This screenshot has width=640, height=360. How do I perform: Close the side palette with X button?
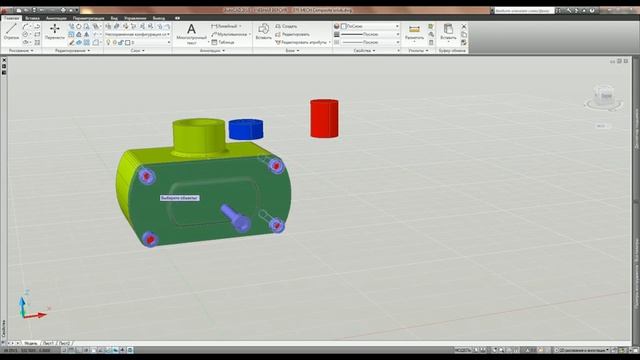tap(4, 60)
